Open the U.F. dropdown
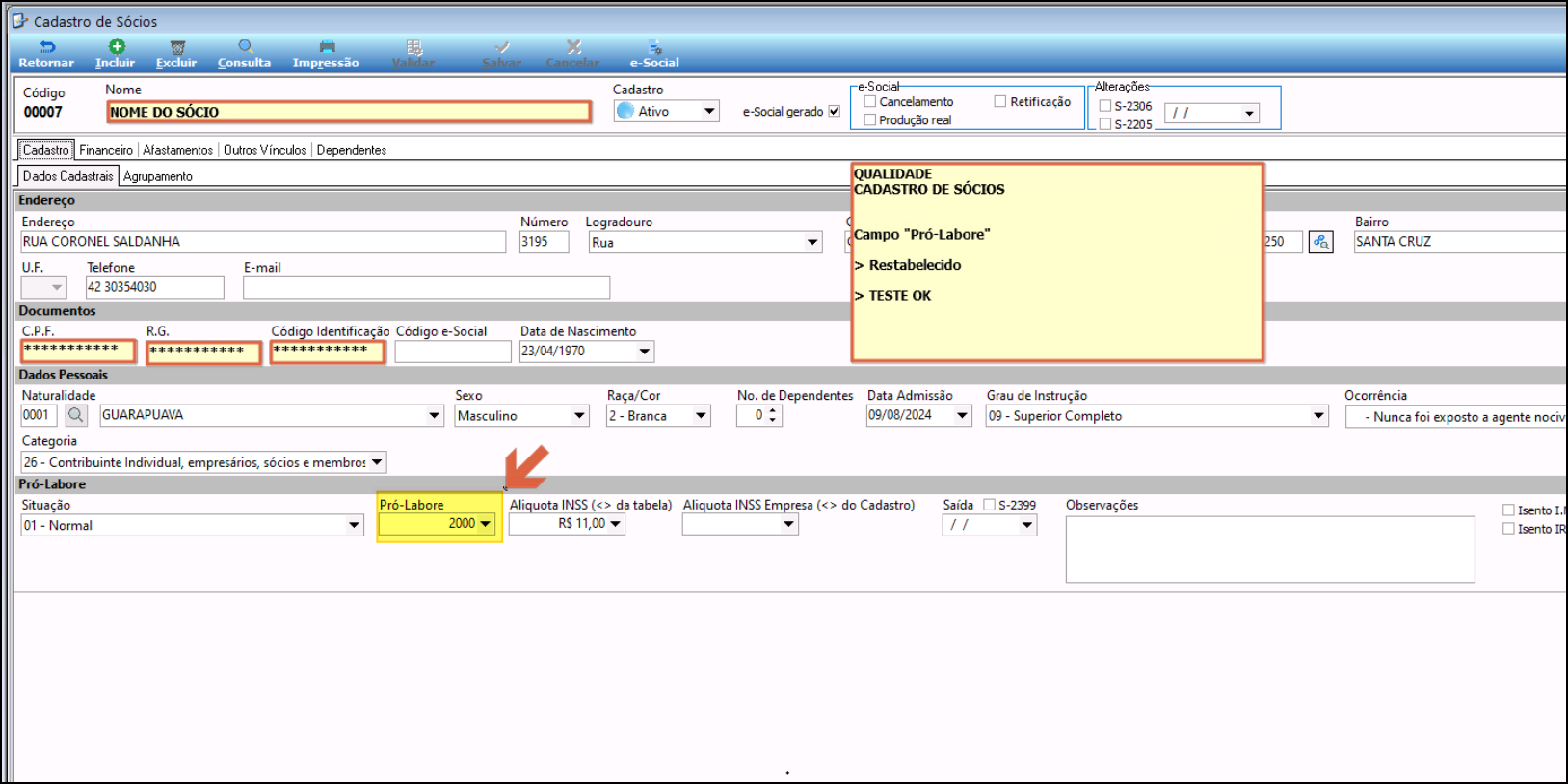 pos(57,287)
